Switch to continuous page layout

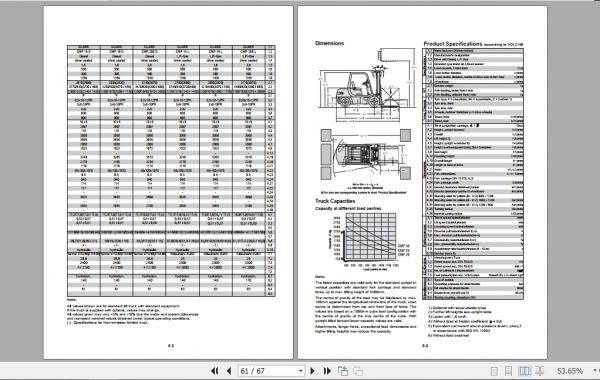click(509, 371)
